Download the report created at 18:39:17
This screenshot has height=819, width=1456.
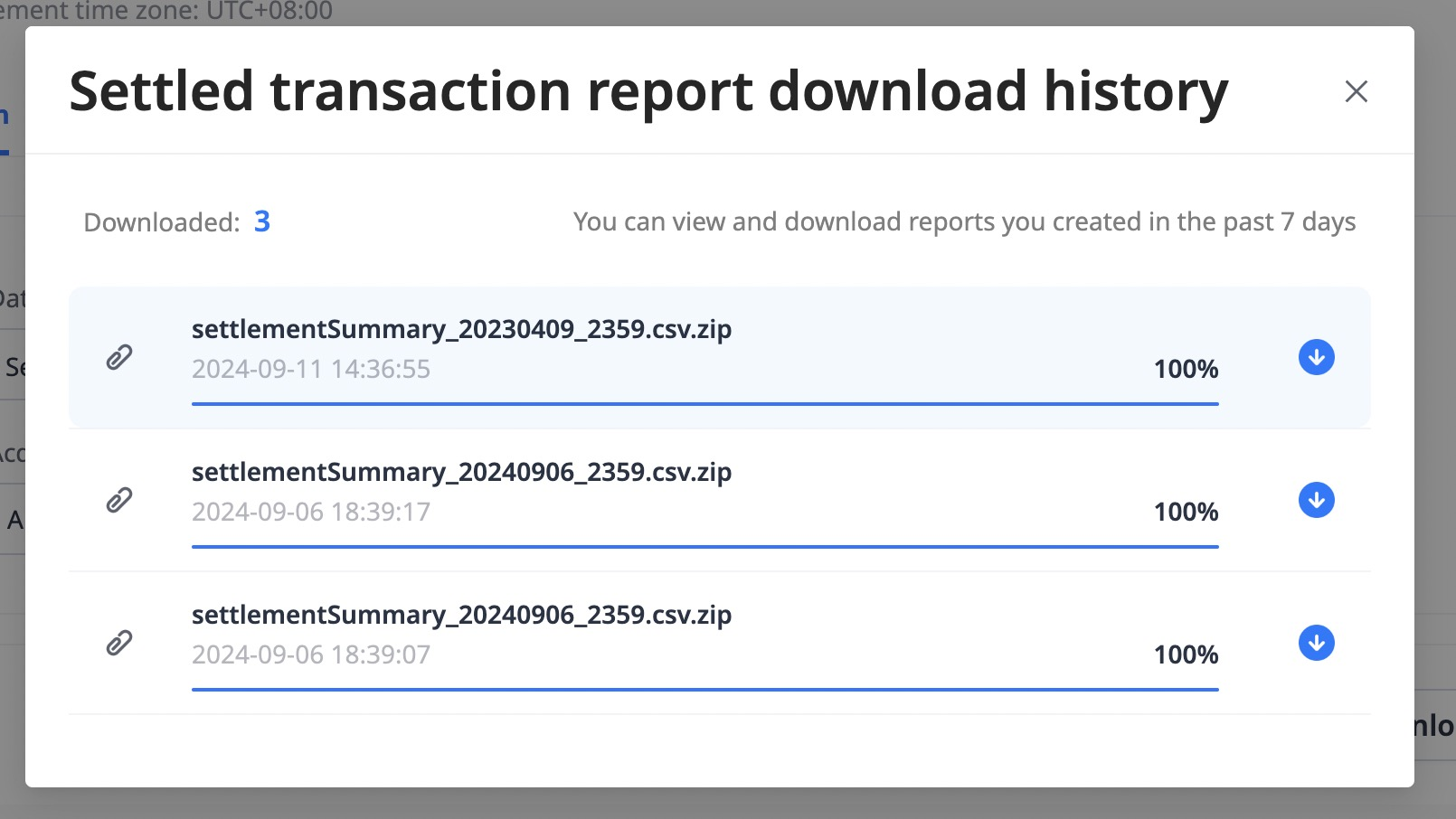coord(1316,500)
